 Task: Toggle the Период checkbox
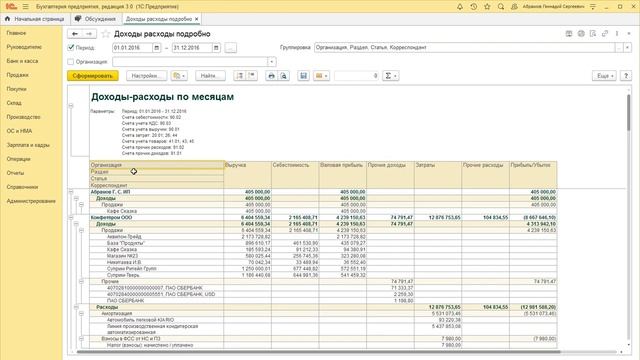(71, 47)
